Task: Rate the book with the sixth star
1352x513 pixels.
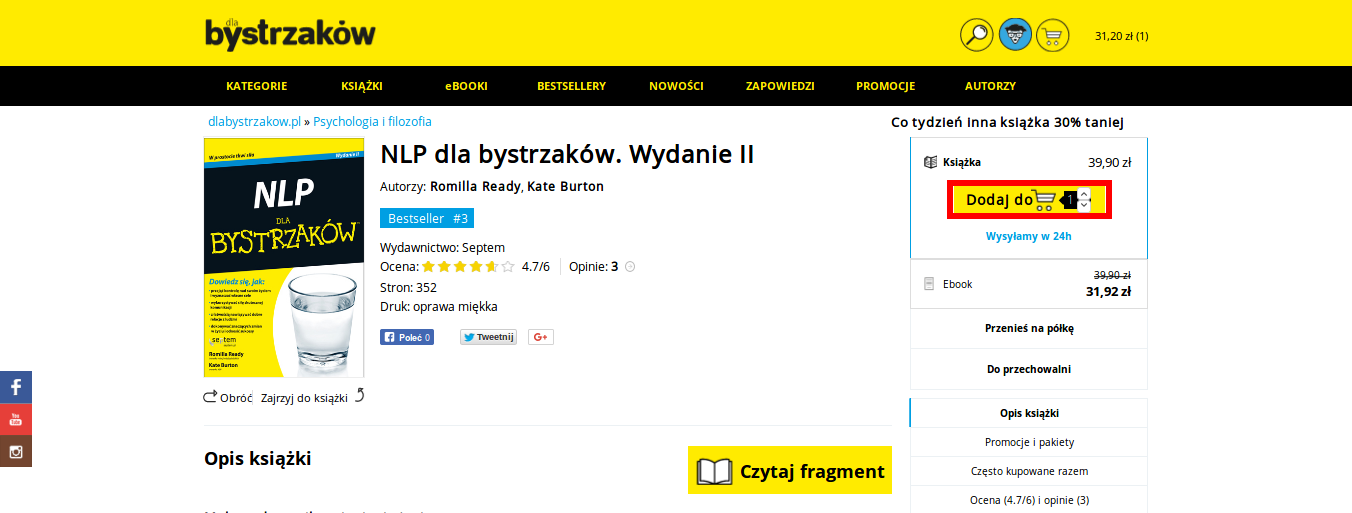Action: [508, 267]
